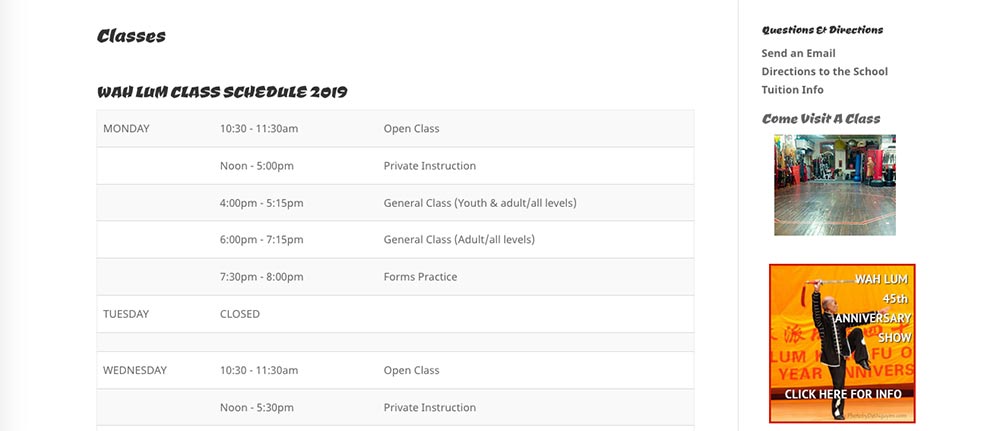Click CLICK HERE FOR INFO on banner
This screenshot has height=431, width=1000.
(842, 394)
